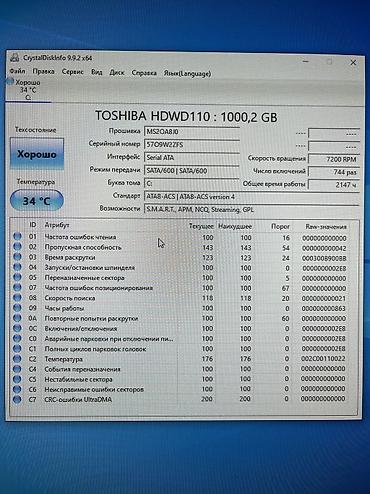Click status icon of row 05 Переназначенные сектора
This screenshot has width=370, height=494.
click(x=17, y=277)
